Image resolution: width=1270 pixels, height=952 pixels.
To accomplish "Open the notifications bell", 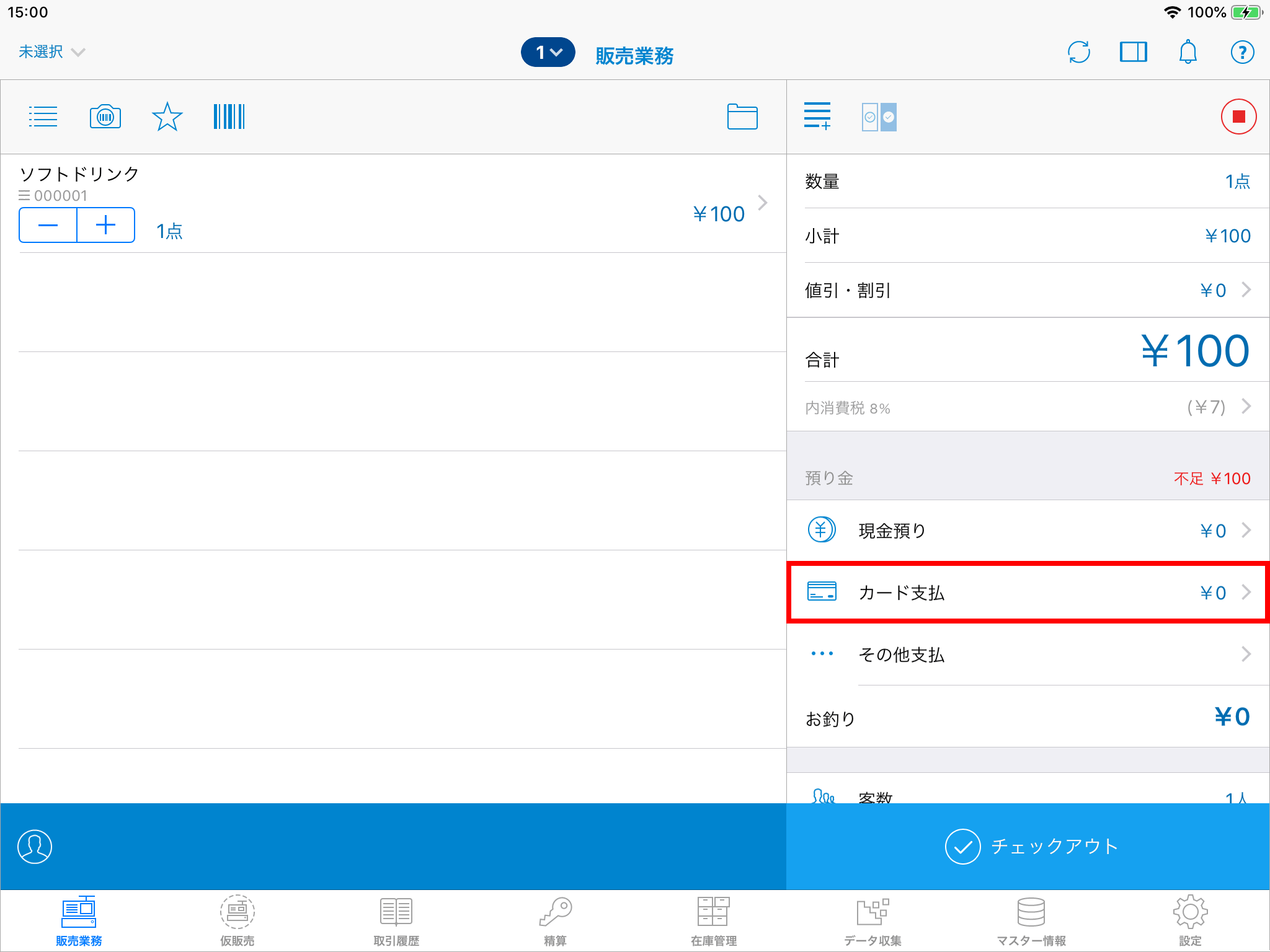I will [1188, 53].
